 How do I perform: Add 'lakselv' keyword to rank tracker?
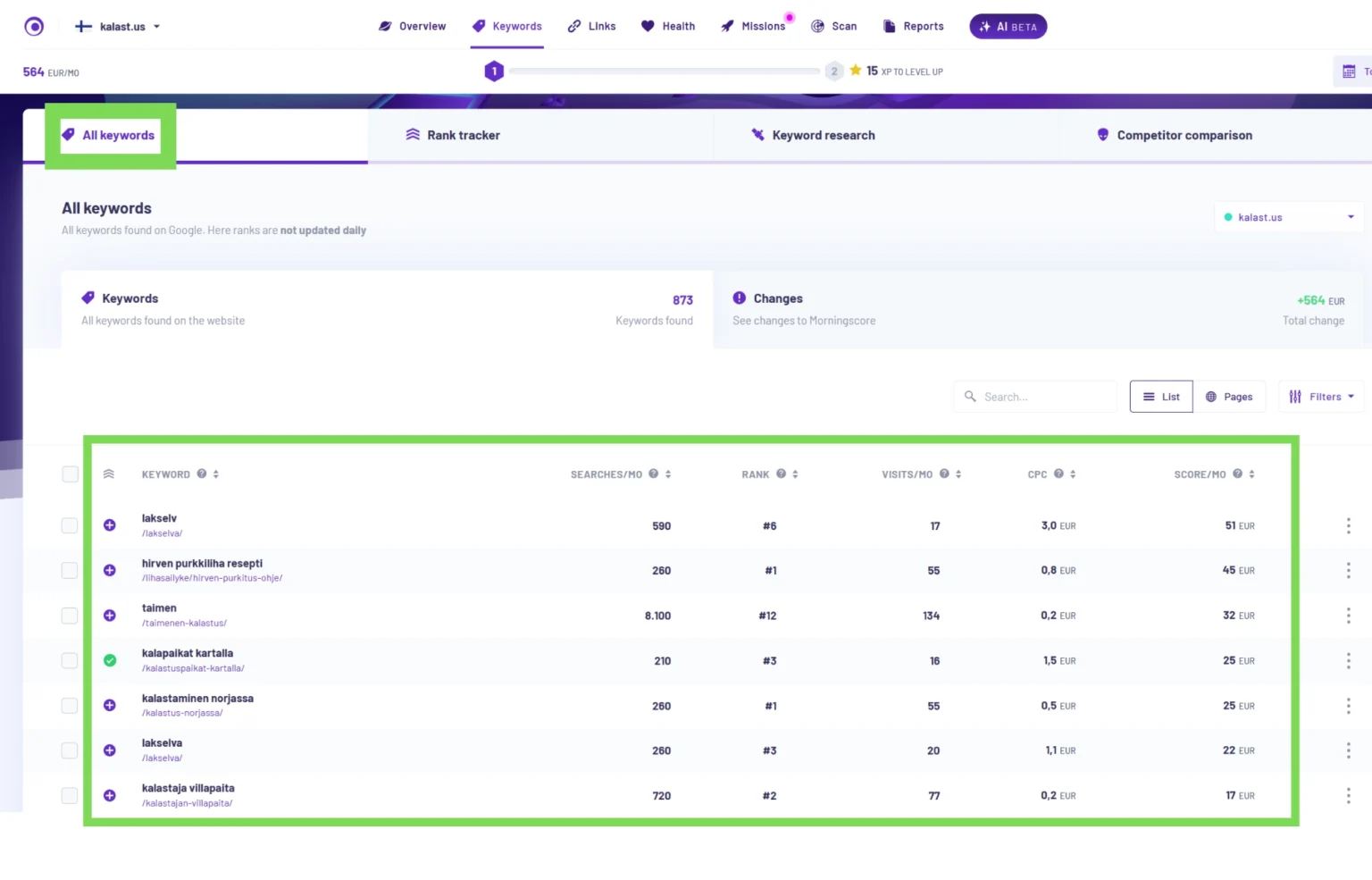point(110,525)
